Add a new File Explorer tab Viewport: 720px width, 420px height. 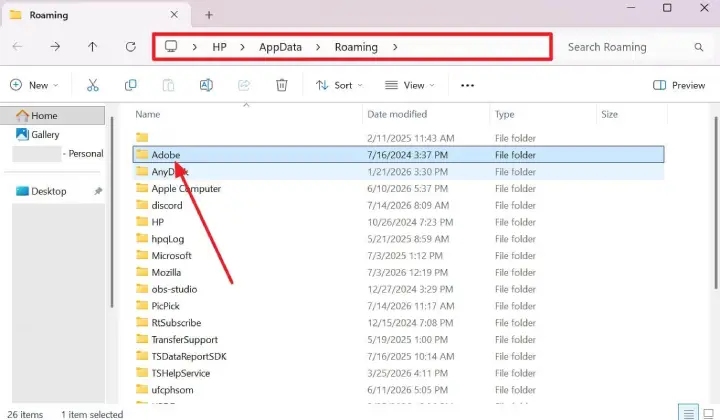209,15
